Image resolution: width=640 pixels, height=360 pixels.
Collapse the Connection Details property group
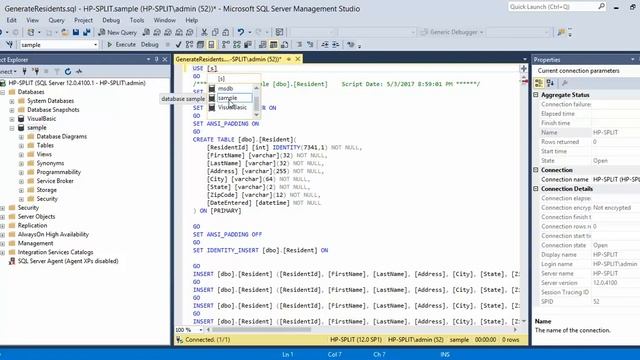pos(536,189)
